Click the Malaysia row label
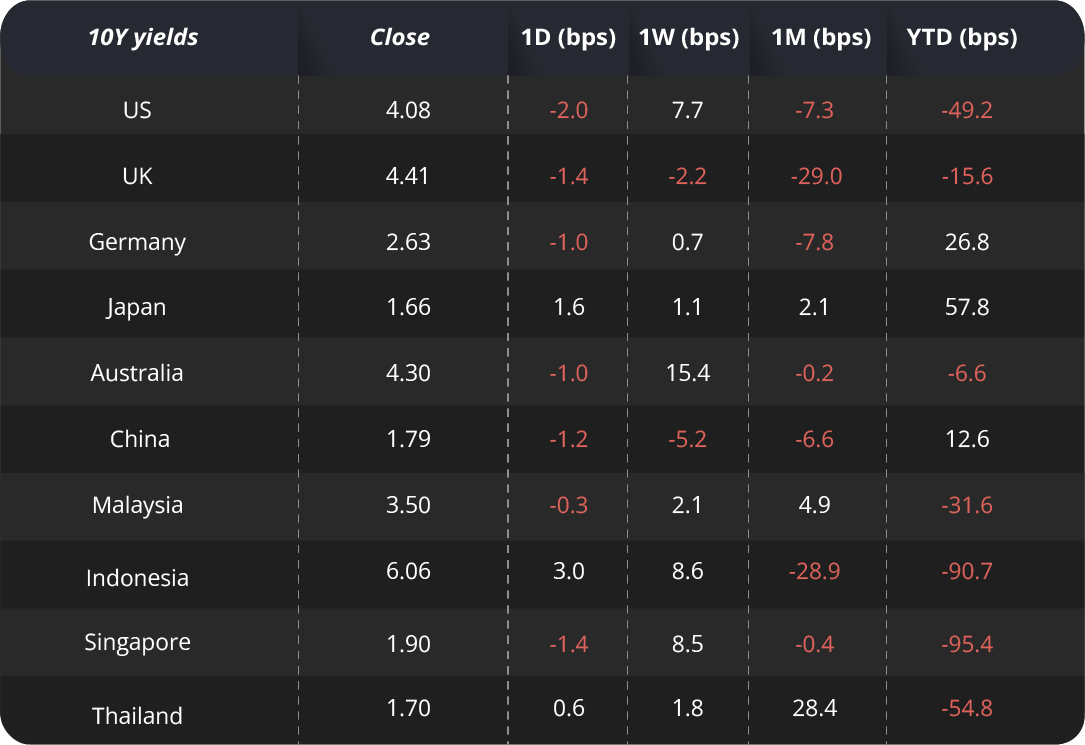The width and height of the screenshot is (1085, 745). coord(137,505)
